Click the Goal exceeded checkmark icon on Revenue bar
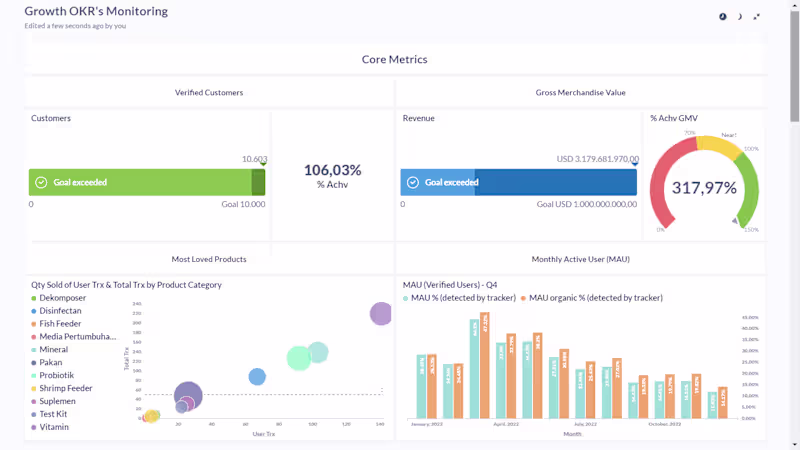 (x=413, y=182)
